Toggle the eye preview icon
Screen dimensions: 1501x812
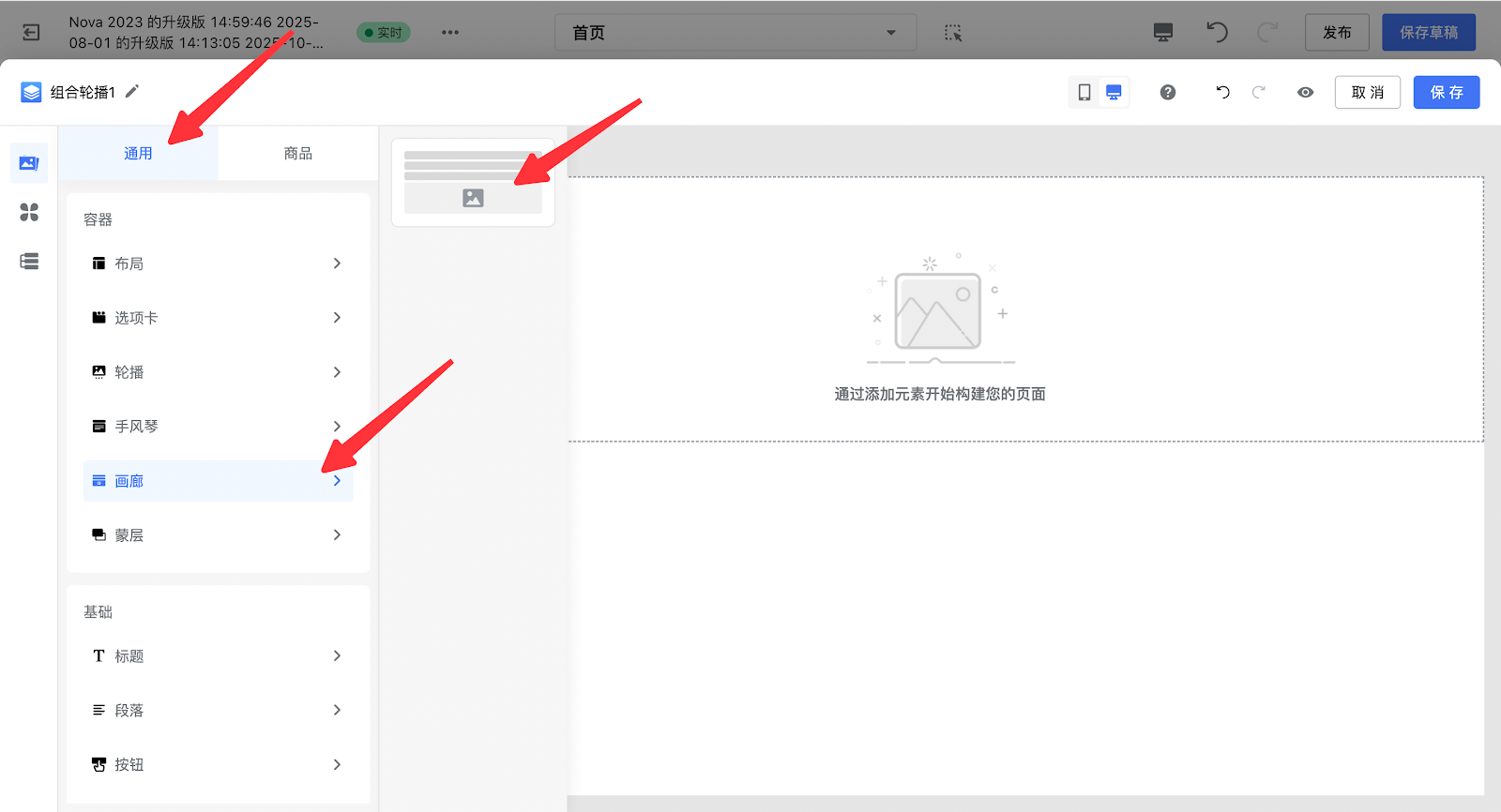(1305, 92)
